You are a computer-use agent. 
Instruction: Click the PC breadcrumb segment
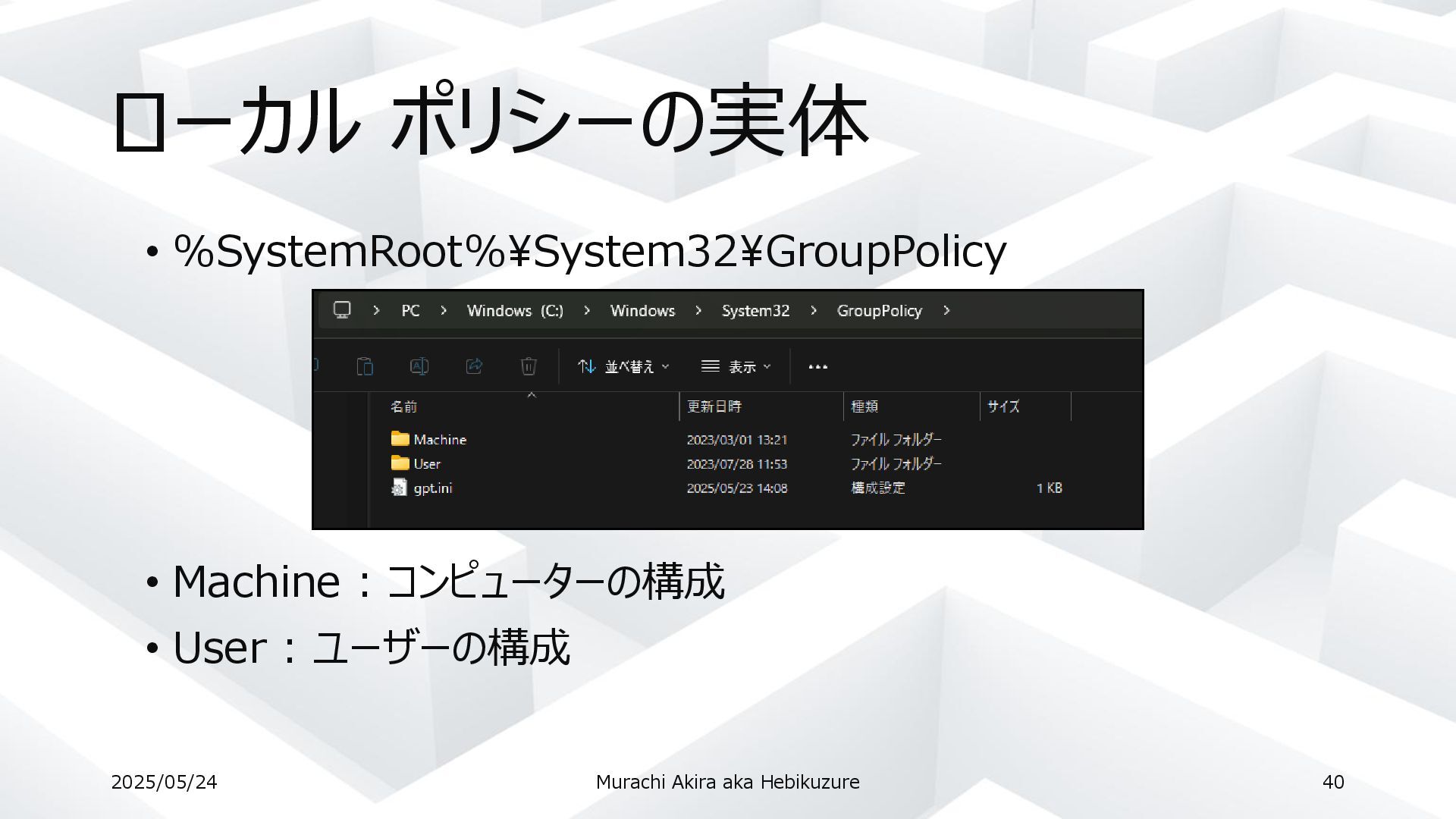410,311
